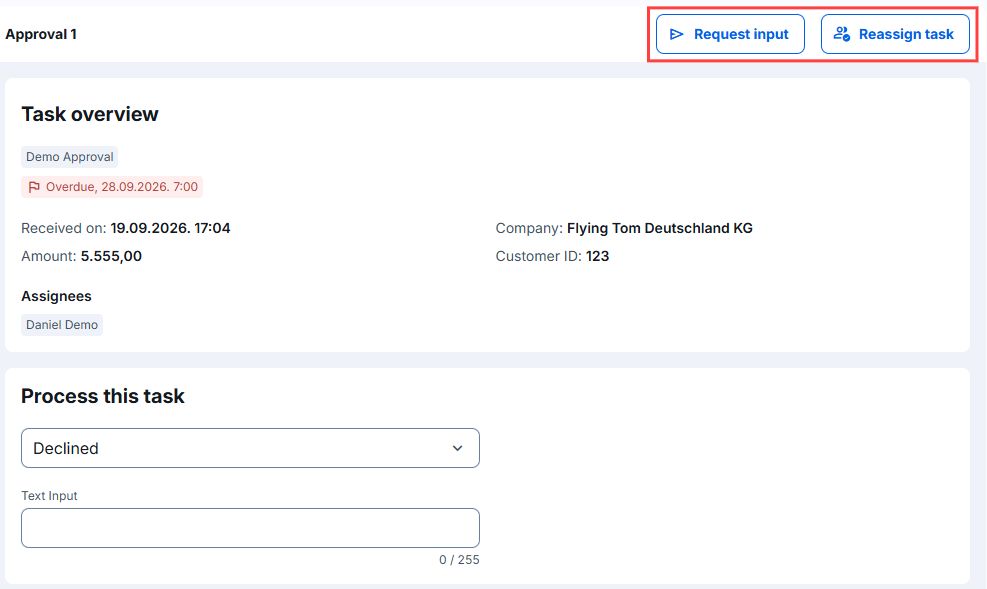Click the Assignees label

point(57,296)
